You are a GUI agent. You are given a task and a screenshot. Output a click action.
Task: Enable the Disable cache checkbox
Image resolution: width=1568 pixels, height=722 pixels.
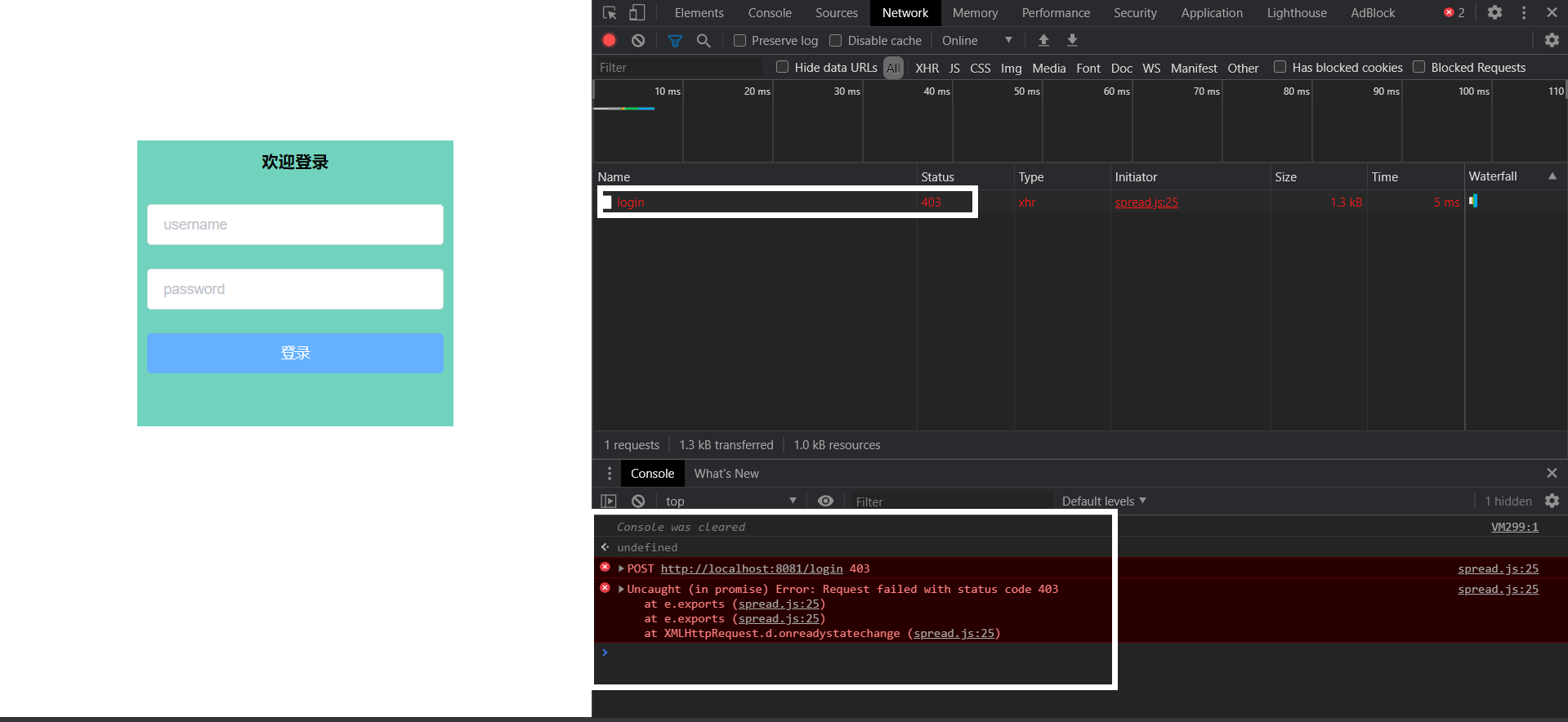pyautogui.click(x=836, y=40)
